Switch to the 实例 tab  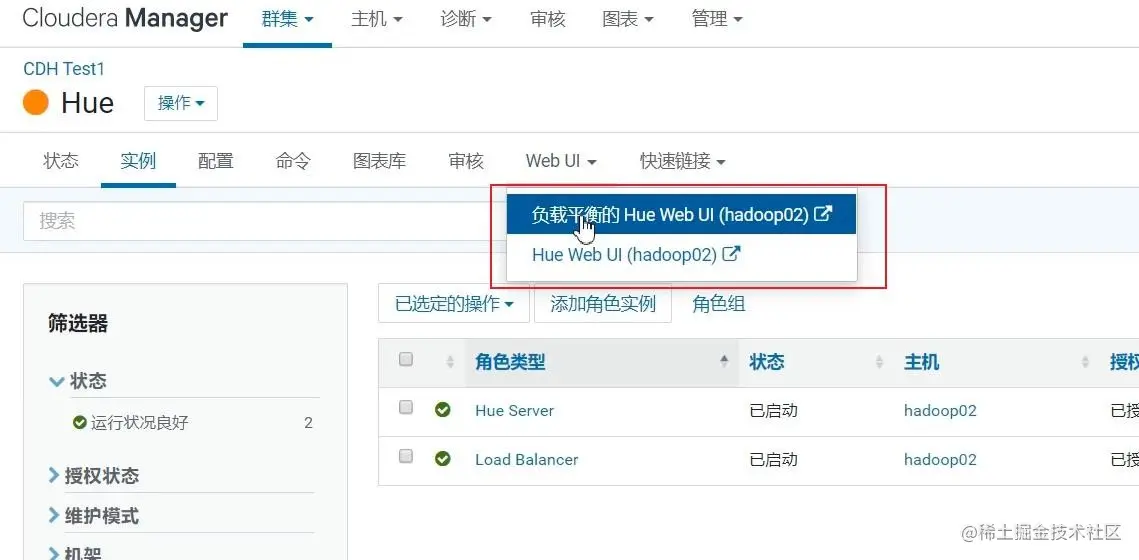pos(138,161)
